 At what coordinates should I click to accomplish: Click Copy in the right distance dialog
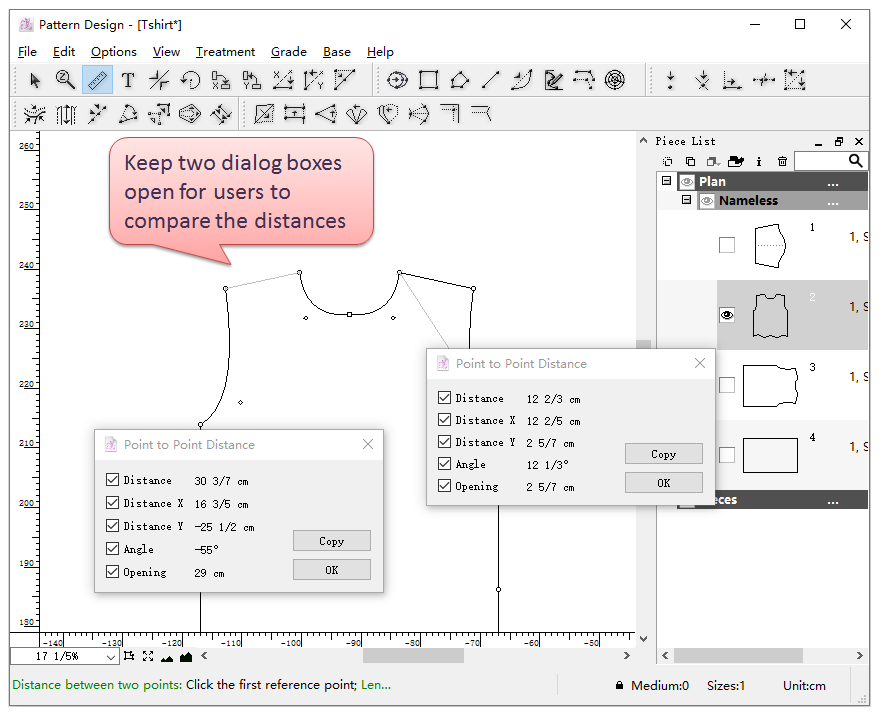click(663, 454)
